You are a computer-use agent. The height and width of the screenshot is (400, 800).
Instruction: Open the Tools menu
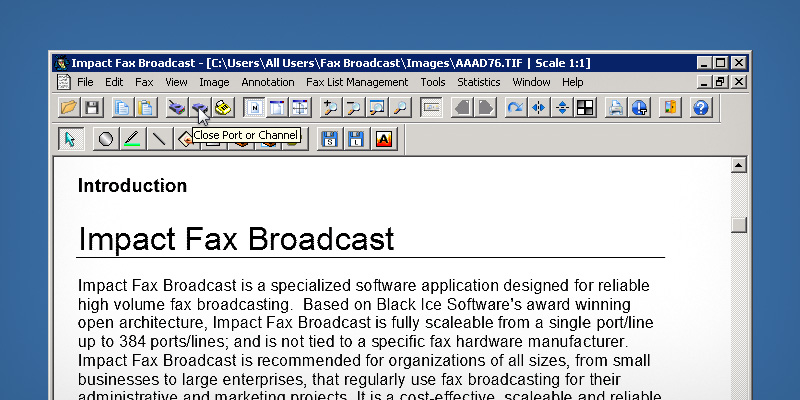point(433,82)
